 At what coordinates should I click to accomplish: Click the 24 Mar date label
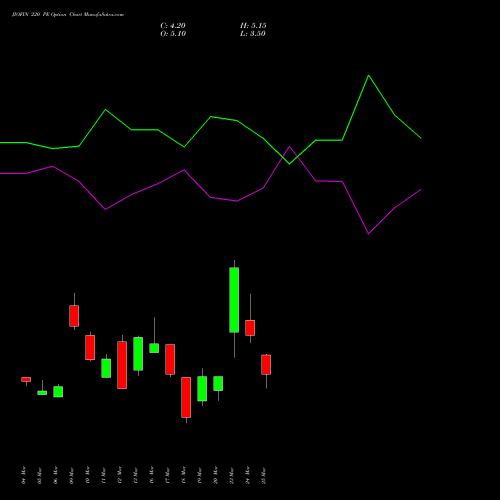(x=248, y=475)
